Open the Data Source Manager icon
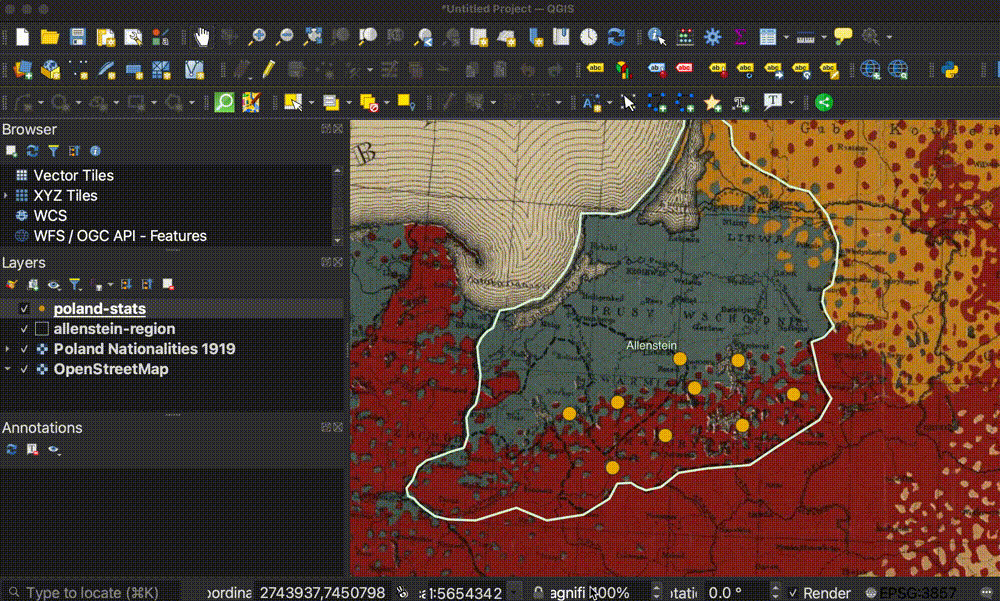Screen dimensions: 1000x601 point(22,70)
